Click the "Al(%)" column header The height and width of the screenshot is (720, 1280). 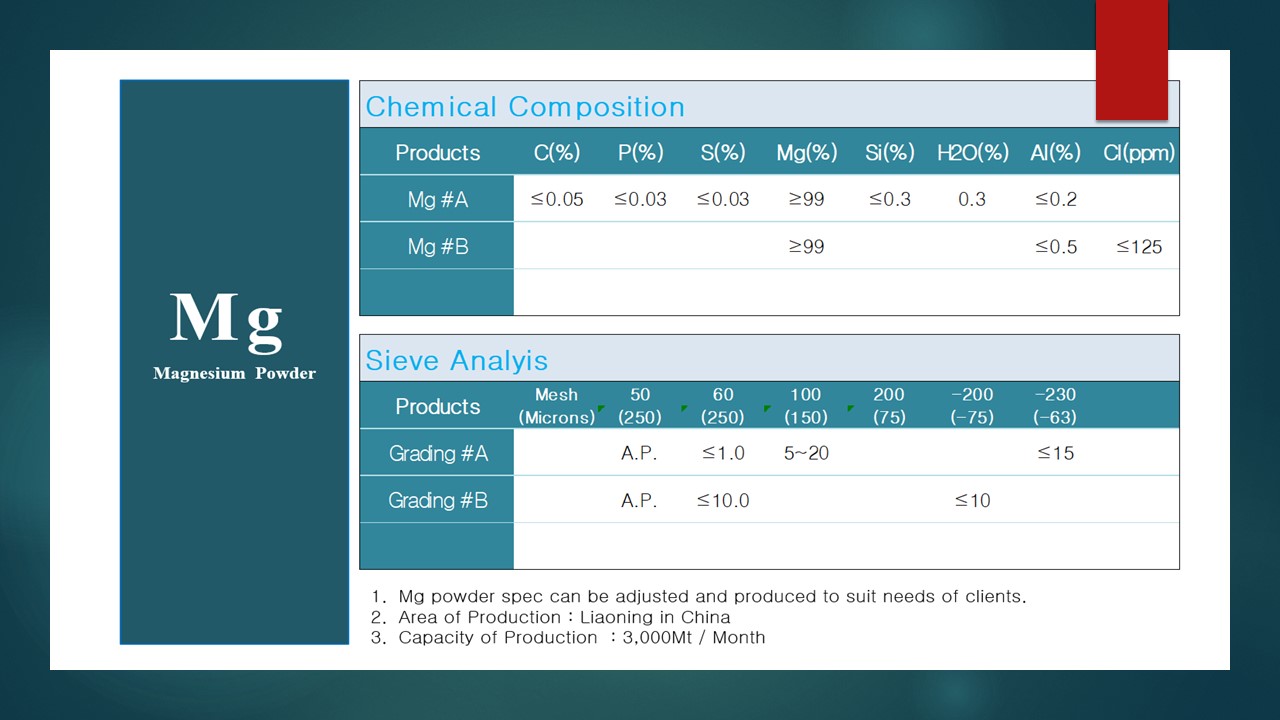pos(1056,153)
